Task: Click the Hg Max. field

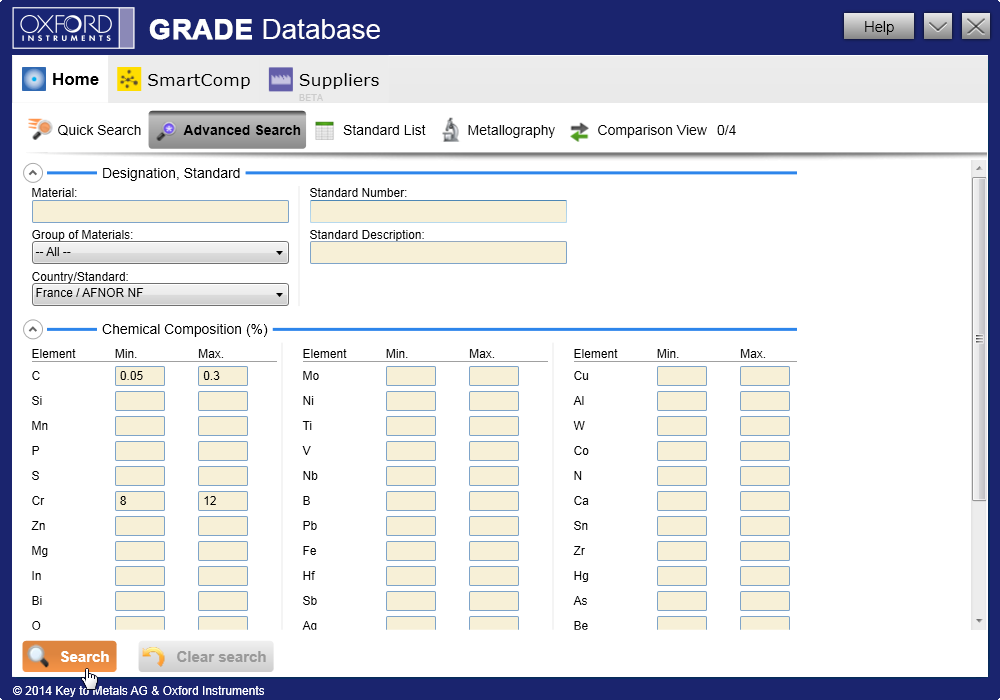Action: coord(765,576)
